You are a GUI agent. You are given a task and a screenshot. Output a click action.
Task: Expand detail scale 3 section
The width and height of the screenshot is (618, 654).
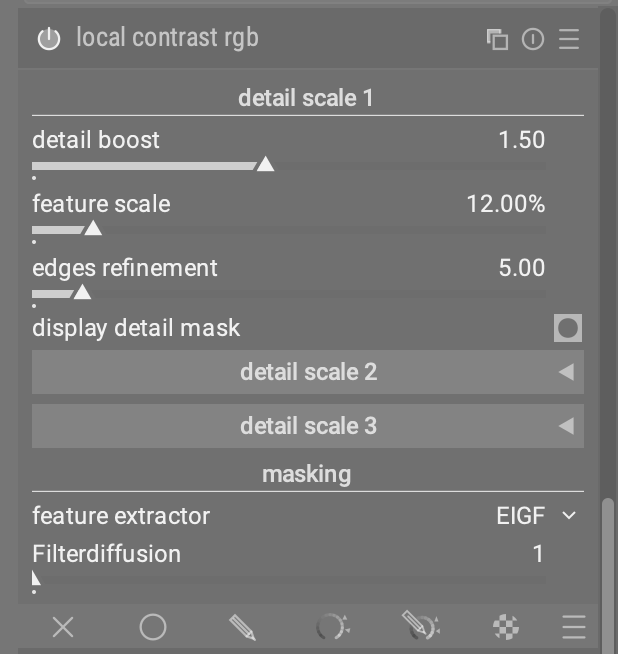pos(308,426)
